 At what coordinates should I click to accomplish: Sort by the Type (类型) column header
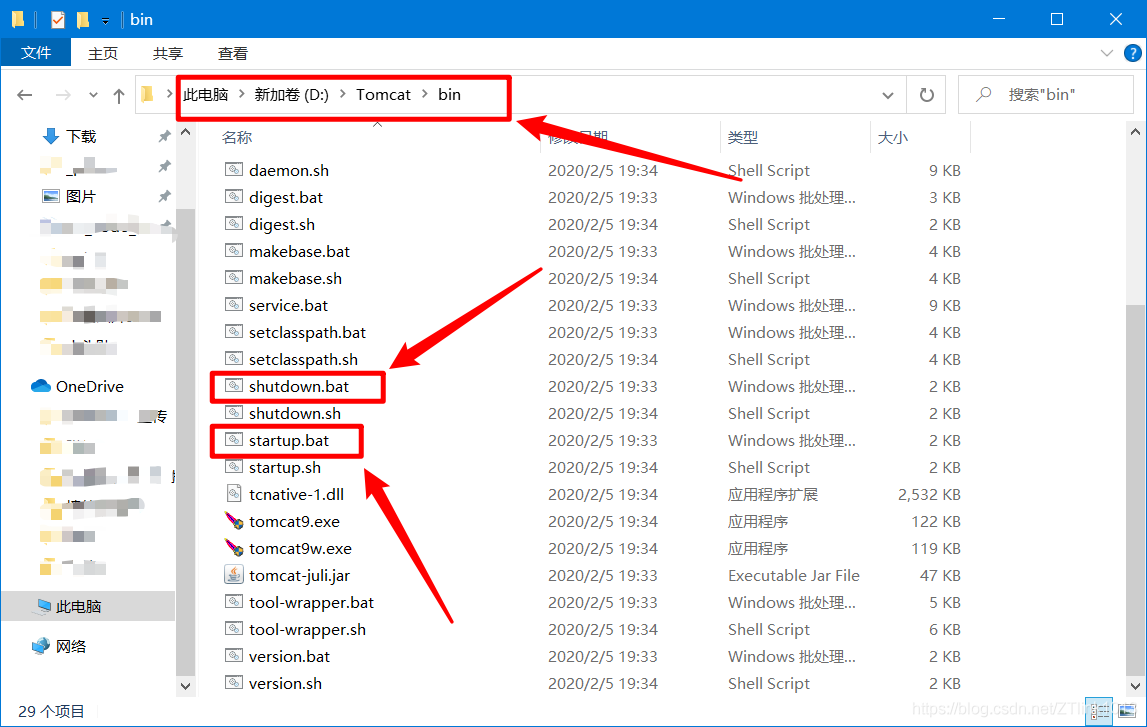pyautogui.click(x=742, y=137)
